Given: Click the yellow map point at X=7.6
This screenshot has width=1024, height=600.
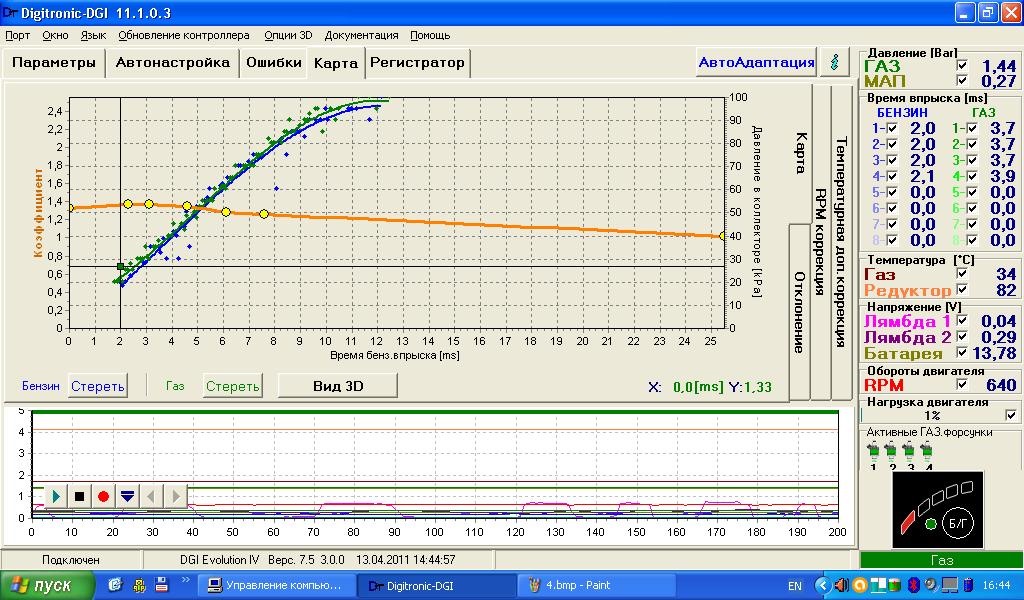Looking at the screenshot, I should (x=264, y=214).
